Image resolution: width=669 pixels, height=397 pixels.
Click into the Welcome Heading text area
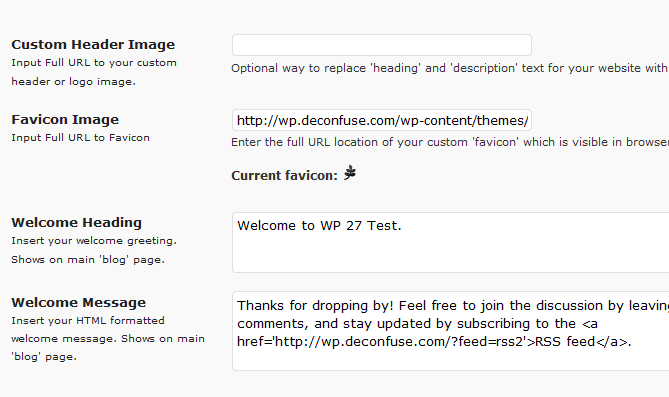(451, 242)
